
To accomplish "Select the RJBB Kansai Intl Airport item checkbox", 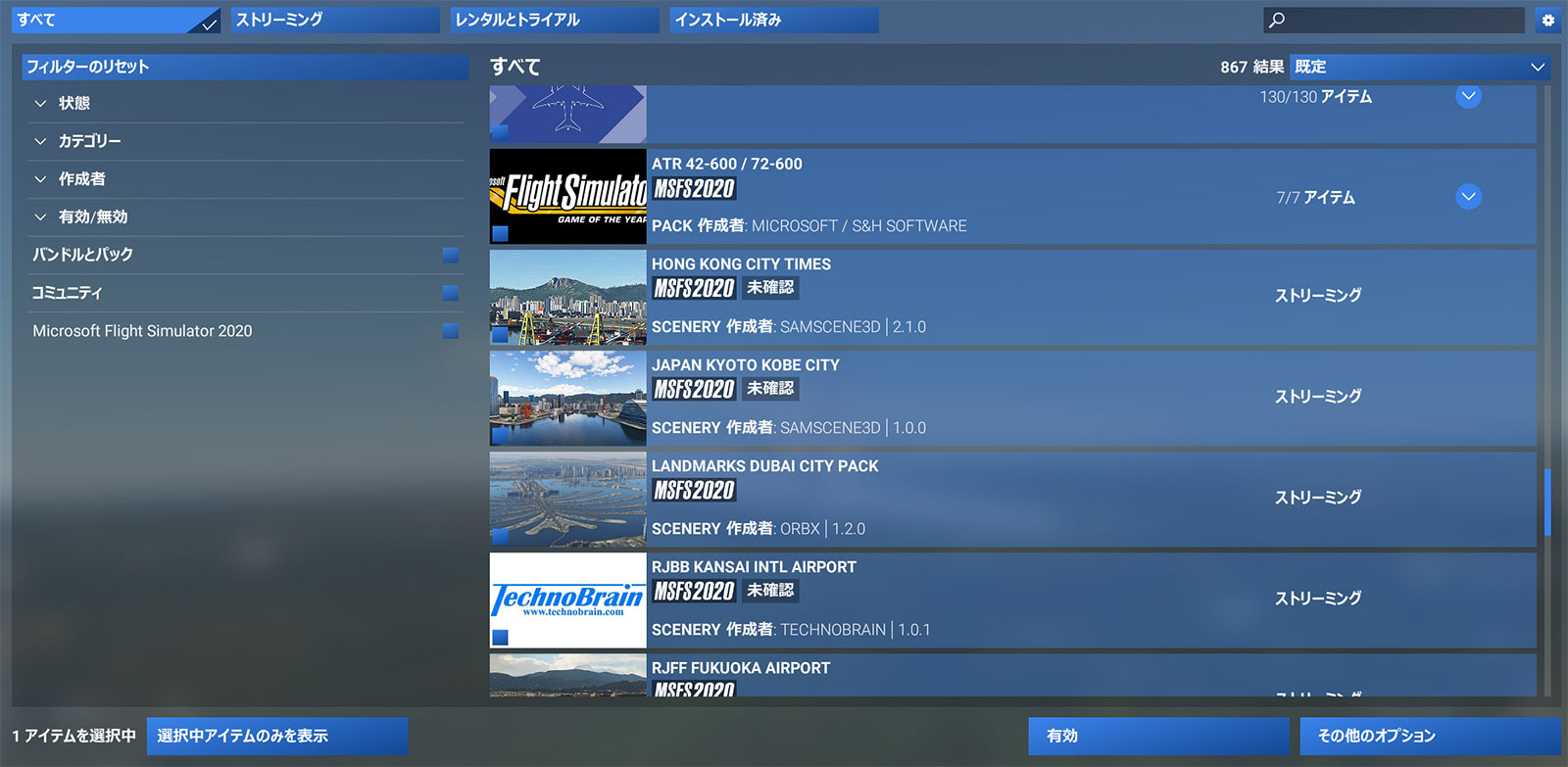I will [500, 637].
